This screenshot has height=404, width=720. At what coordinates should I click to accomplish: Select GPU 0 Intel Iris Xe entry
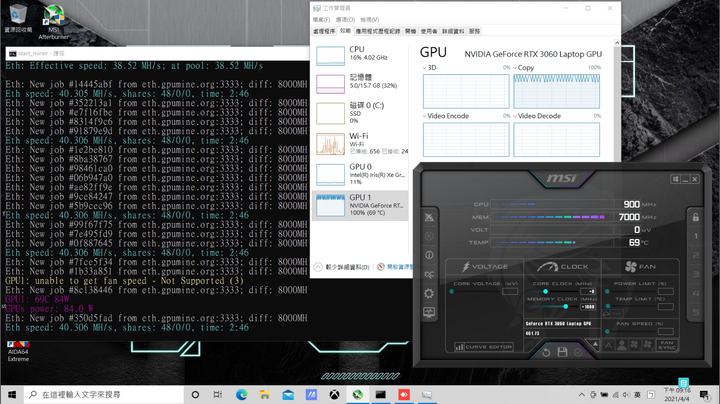pos(360,174)
